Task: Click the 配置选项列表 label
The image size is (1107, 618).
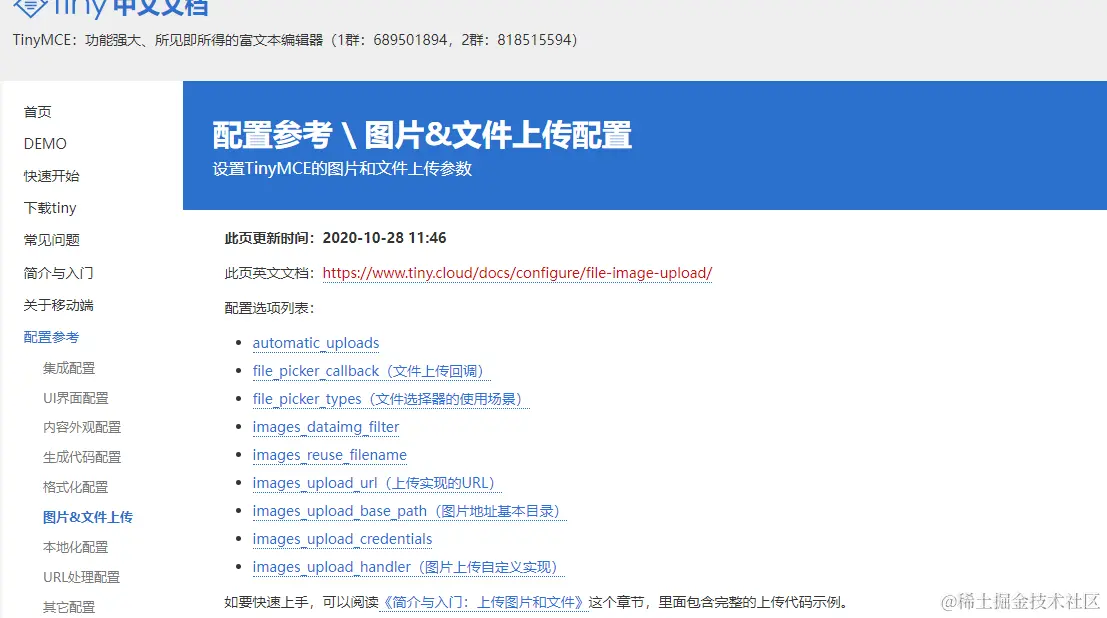Action: 269,308
